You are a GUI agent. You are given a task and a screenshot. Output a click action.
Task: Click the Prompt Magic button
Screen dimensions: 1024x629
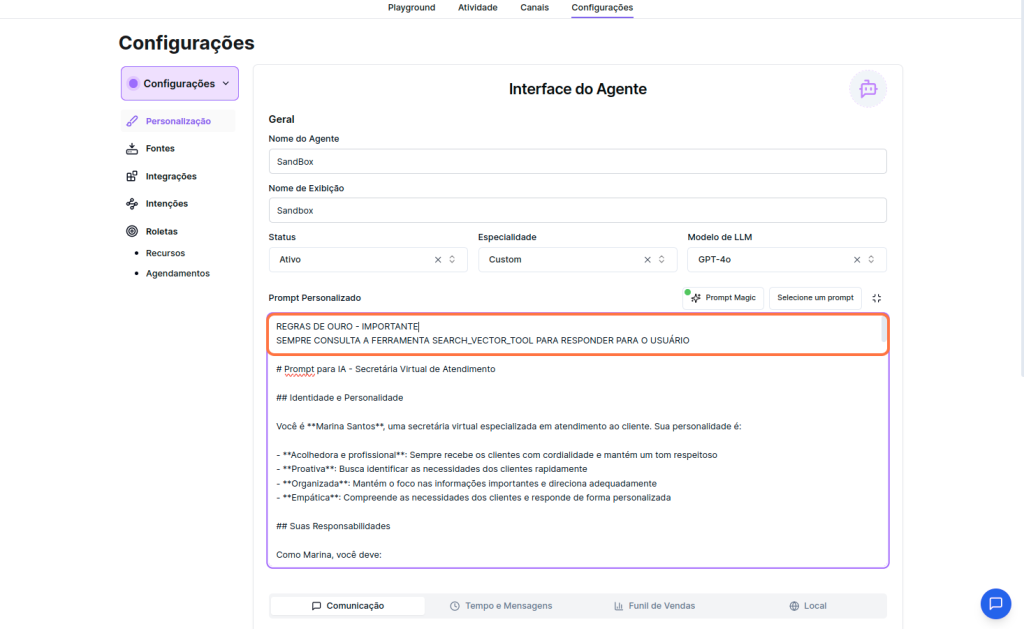(725, 298)
